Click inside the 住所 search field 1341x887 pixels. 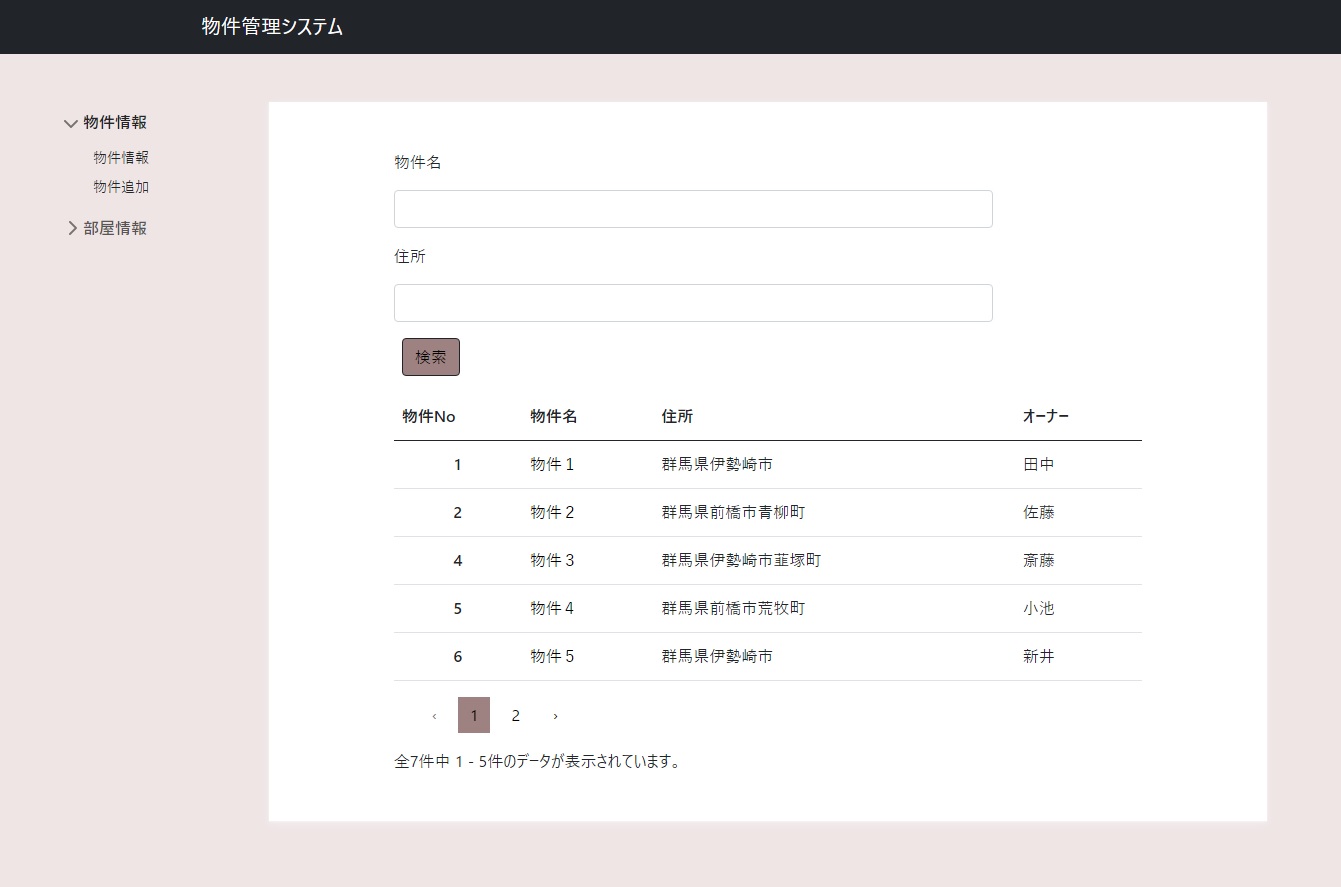[693, 302]
